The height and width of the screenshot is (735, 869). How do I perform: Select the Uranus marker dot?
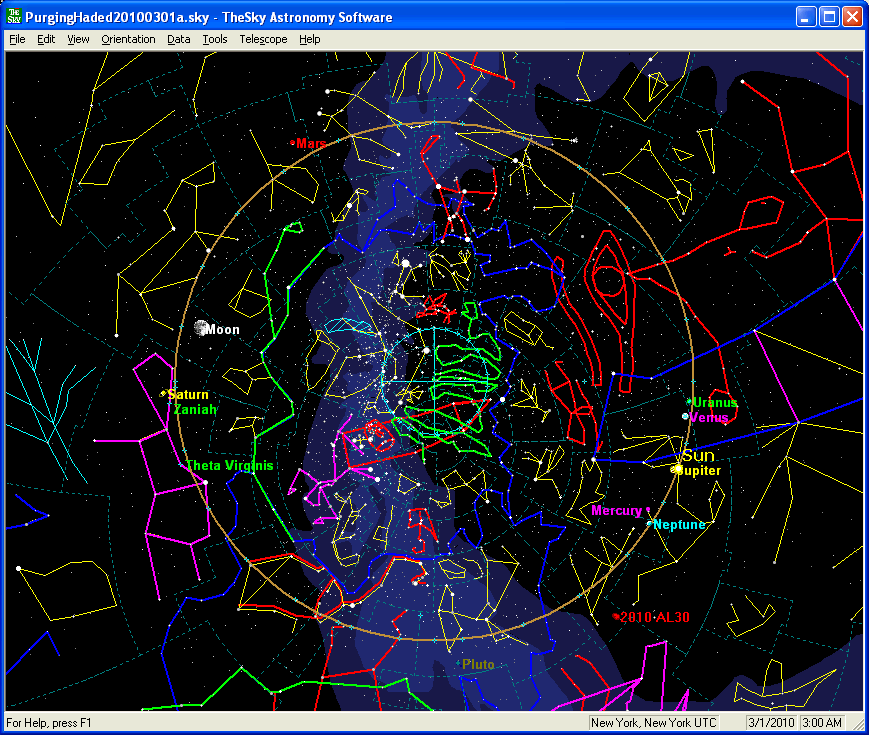point(689,402)
